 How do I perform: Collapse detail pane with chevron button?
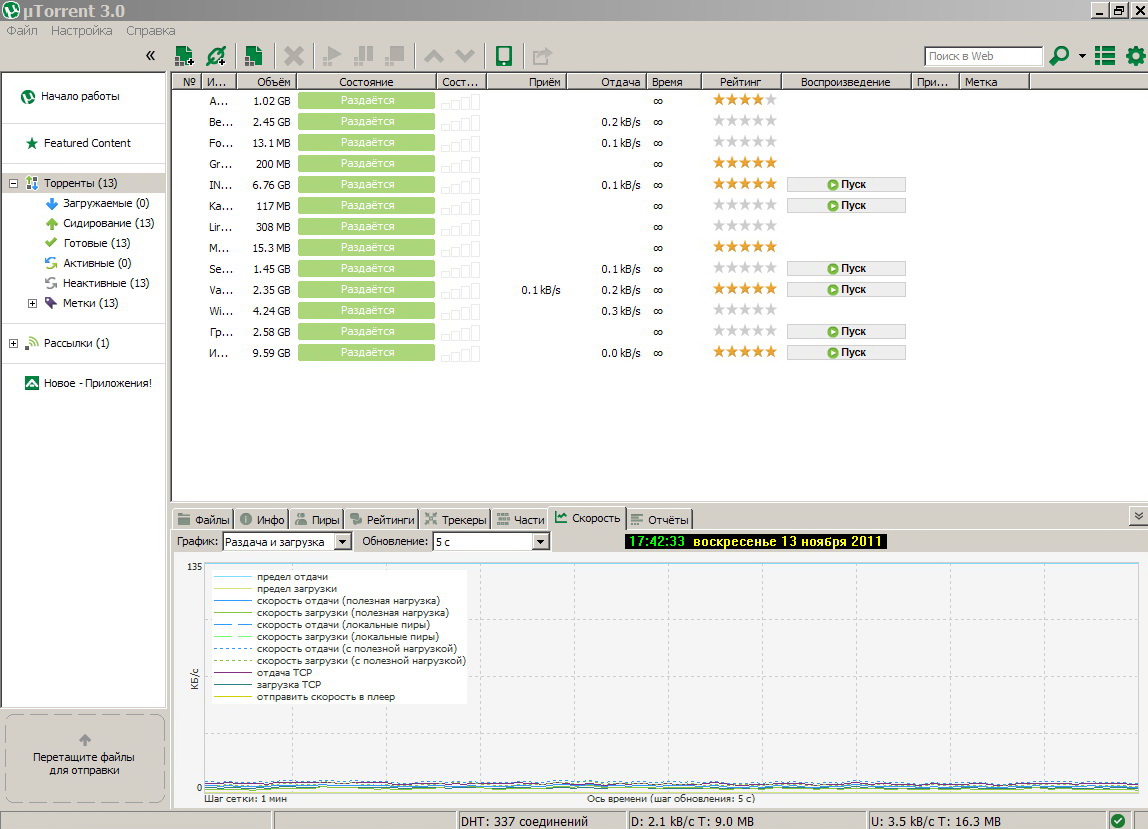[x=1138, y=516]
